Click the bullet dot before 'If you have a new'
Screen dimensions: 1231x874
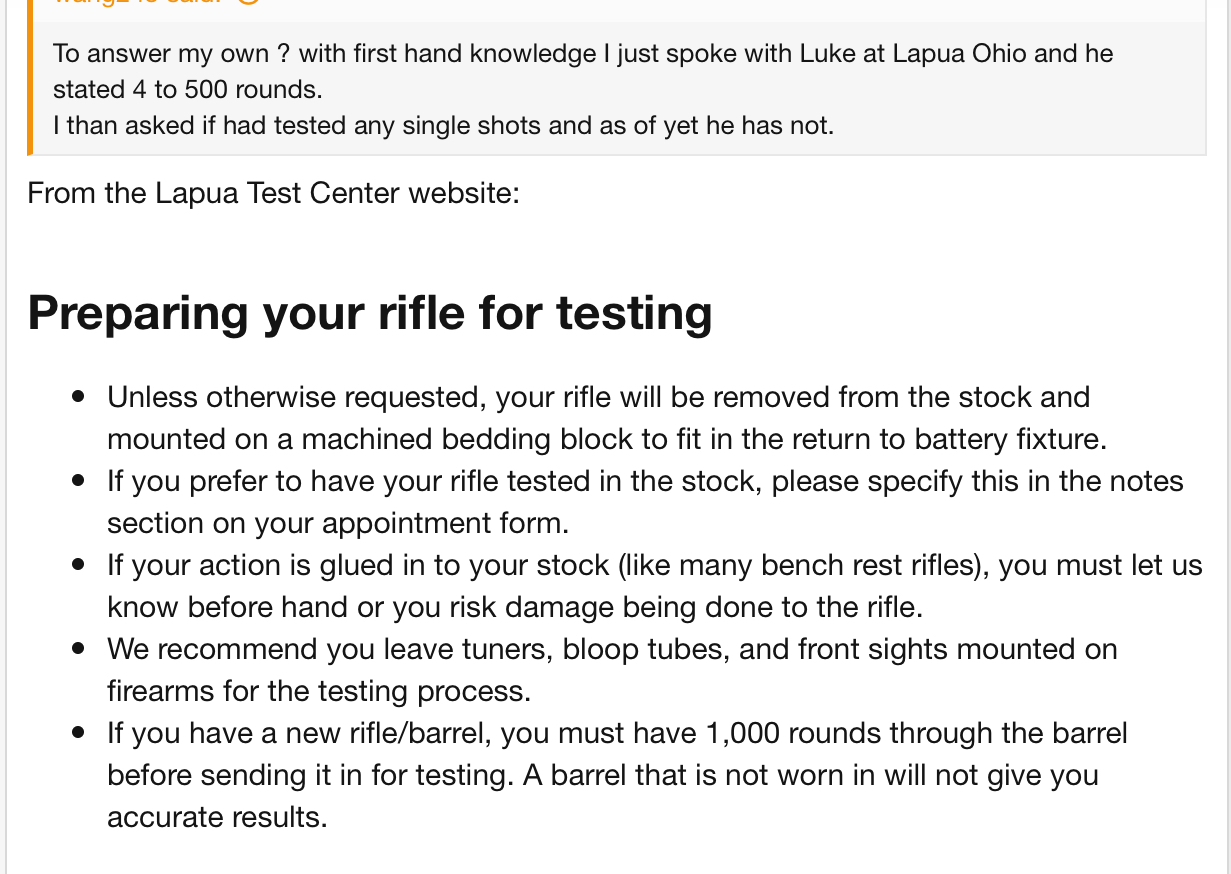(79, 733)
